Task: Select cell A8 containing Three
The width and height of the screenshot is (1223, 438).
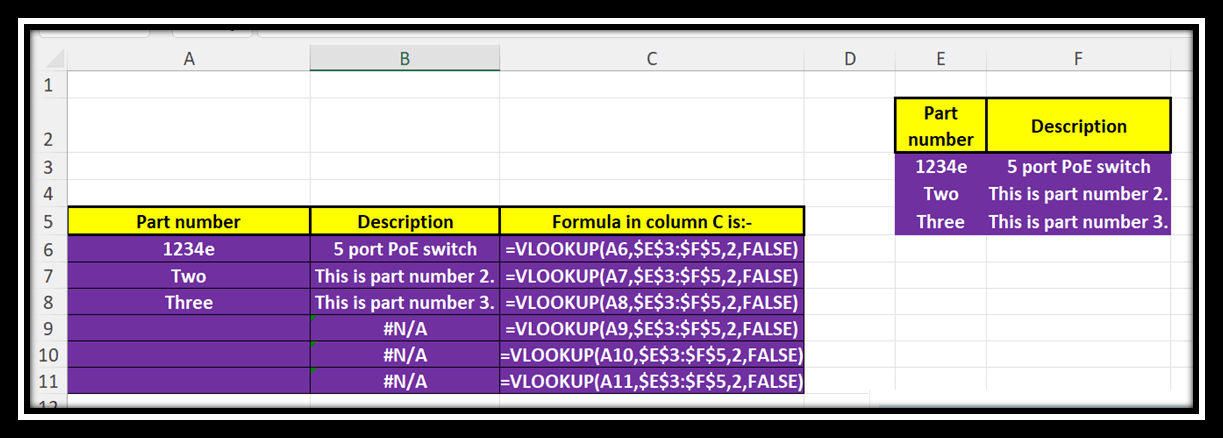Action: (189, 301)
